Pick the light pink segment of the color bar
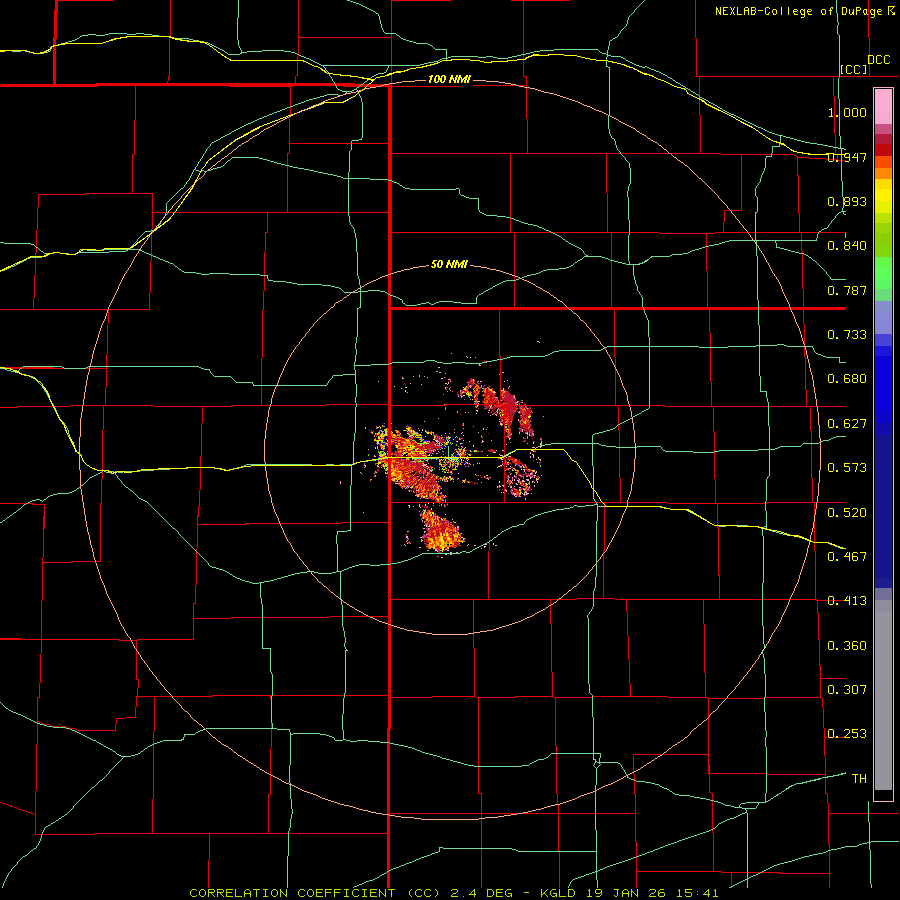The width and height of the screenshot is (900, 900). 883,106
